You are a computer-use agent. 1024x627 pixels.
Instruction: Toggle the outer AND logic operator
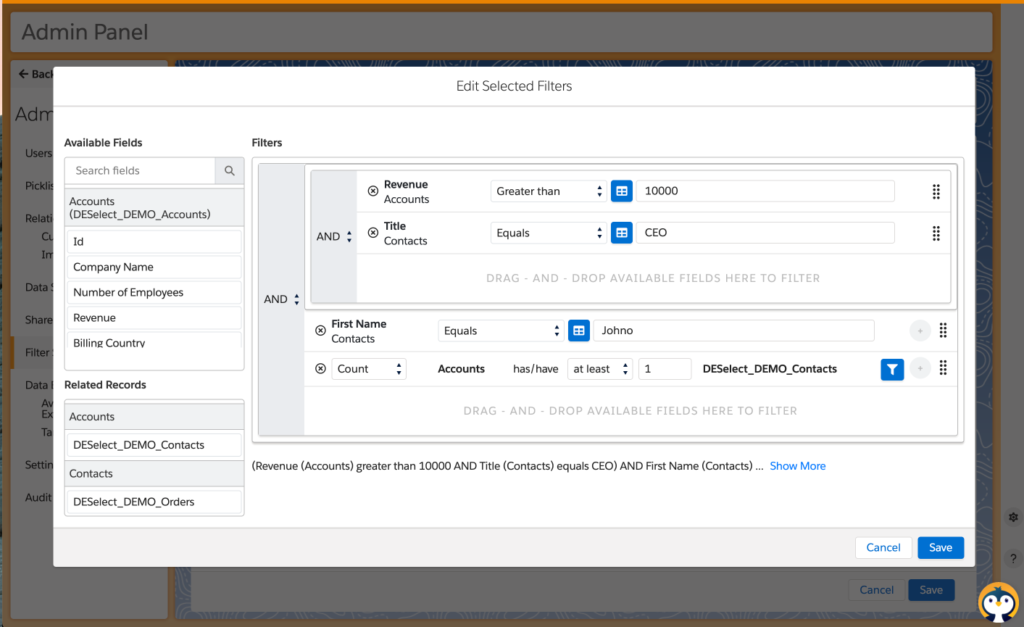[282, 299]
